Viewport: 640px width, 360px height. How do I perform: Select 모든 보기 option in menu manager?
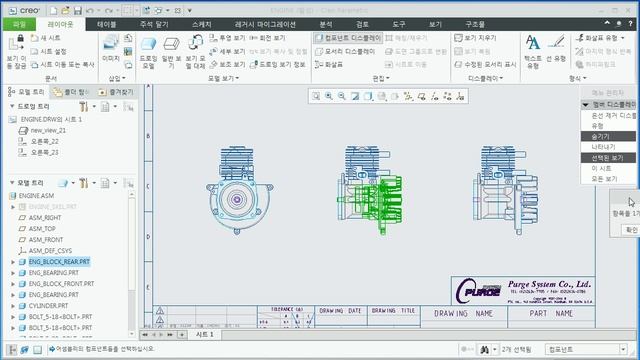608,179
